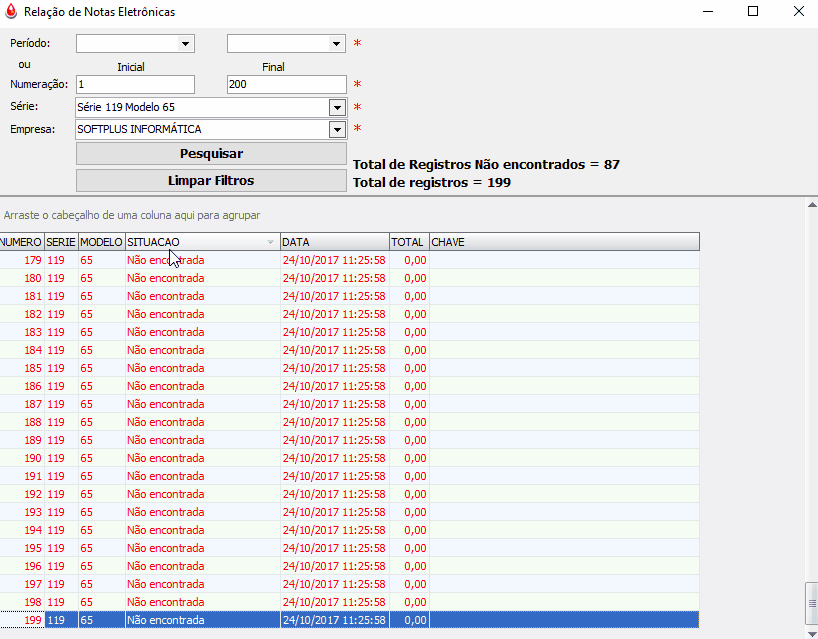The image size is (818, 639).
Task: Minimize the Relação de Notas Eletrônicas window
Action: [x=708, y=11]
